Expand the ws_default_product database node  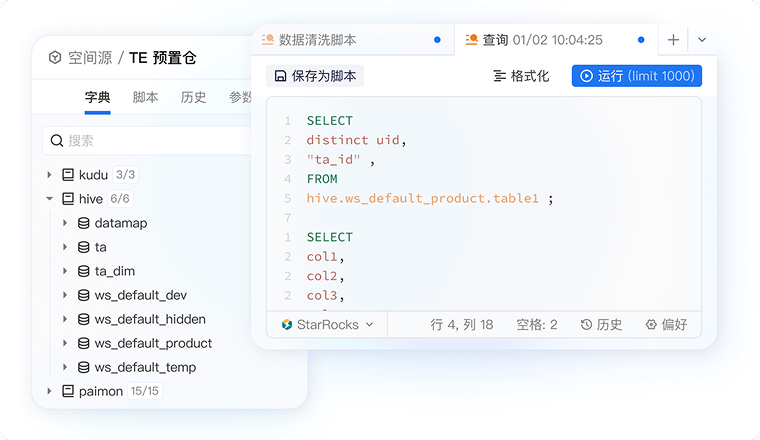(x=65, y=343)
